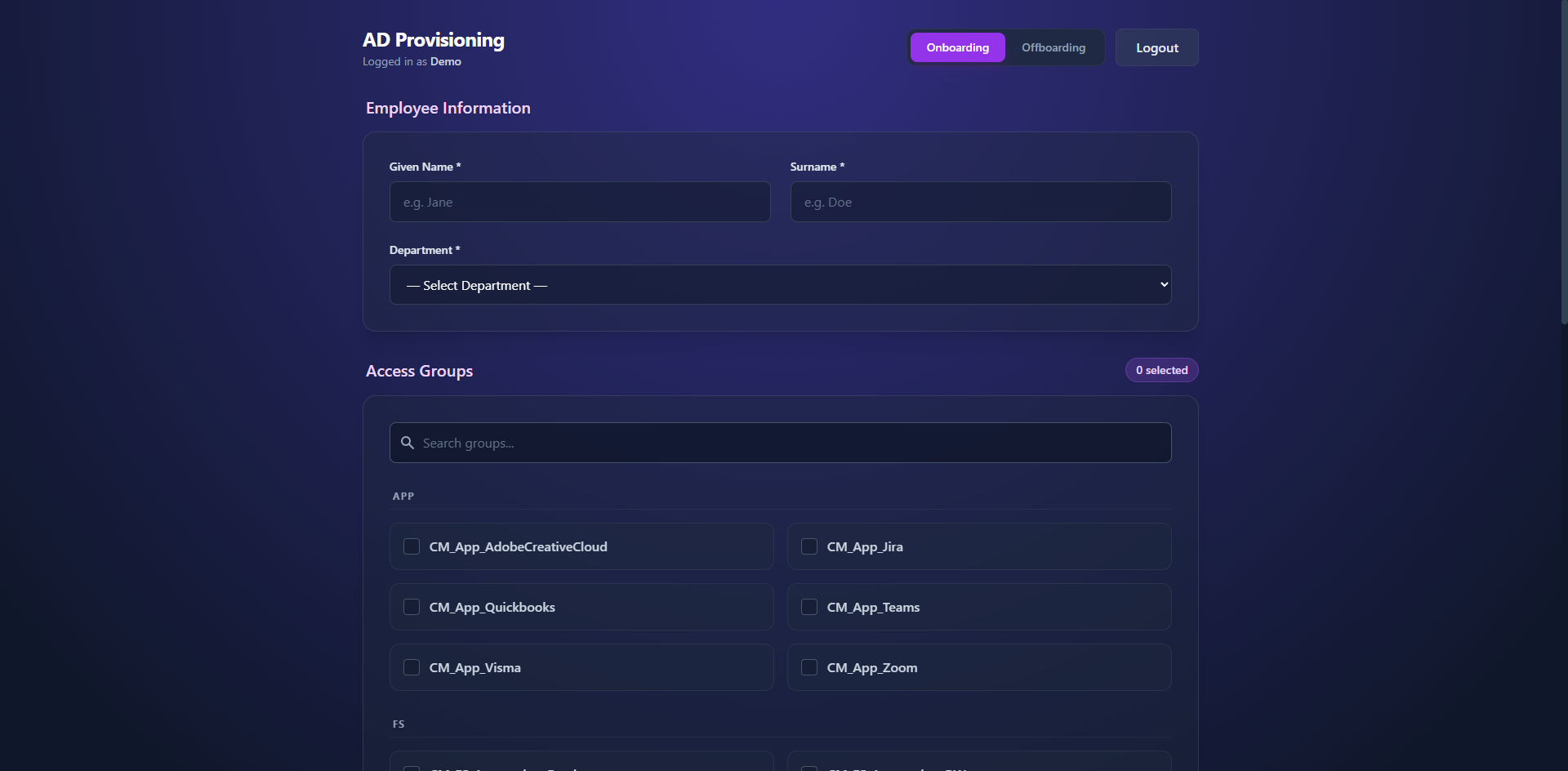Click the Access Groups section title
This screenshot has width=1568, height=771.
pyautogui.click(x=419, y=370)
